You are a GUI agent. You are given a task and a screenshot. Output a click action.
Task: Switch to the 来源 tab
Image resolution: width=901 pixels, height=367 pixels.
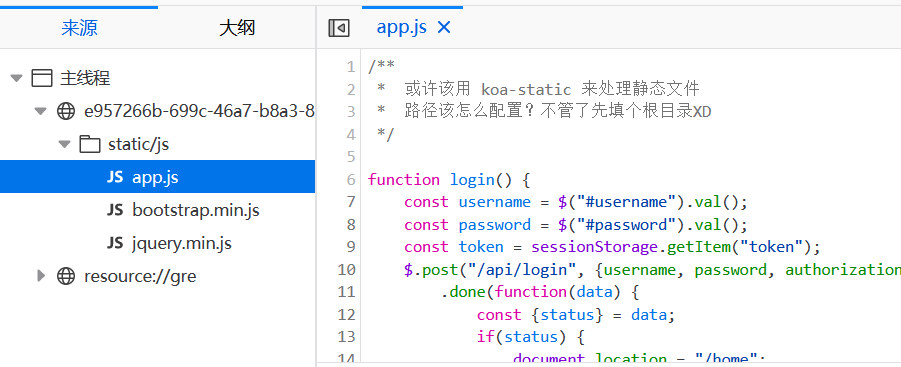click(x=79, y=28)
